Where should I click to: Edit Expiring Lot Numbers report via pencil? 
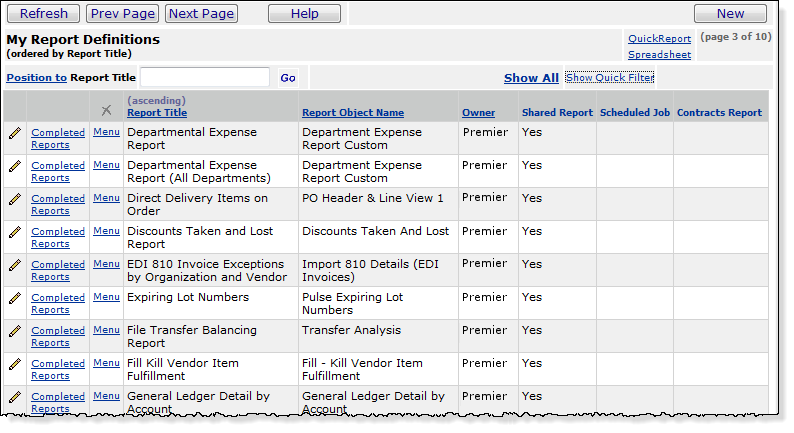pyautogui.click(x=14, y=297)
